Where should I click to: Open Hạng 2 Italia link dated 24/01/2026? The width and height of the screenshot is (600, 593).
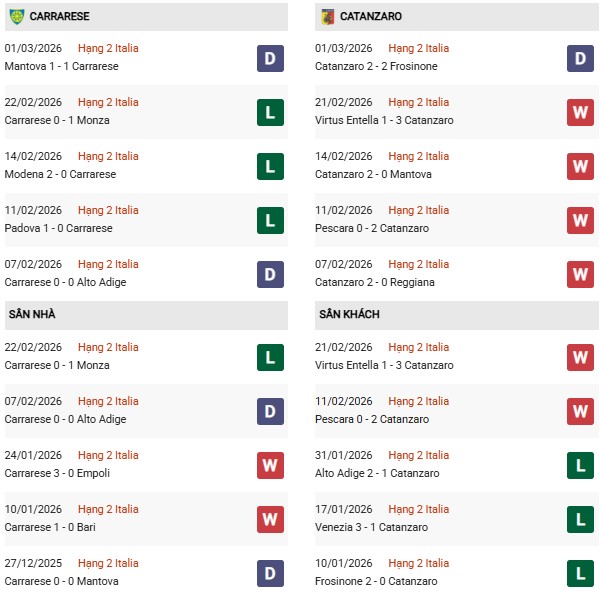110,455
